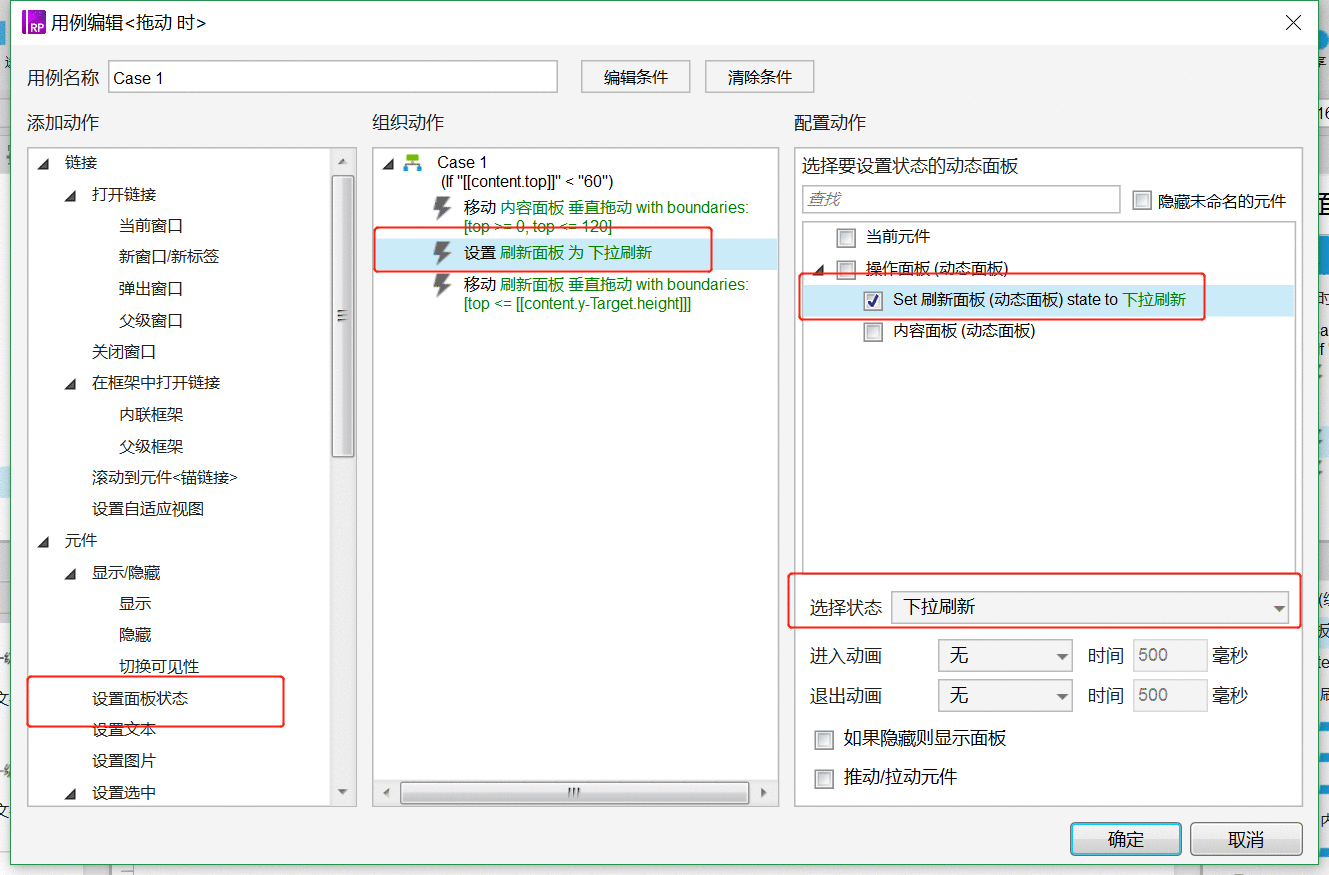Check the 操作面板 (动态面板) checkbox
This screenshot has width=1329, height=875.
pyautogui.click(x=847, y=269)
